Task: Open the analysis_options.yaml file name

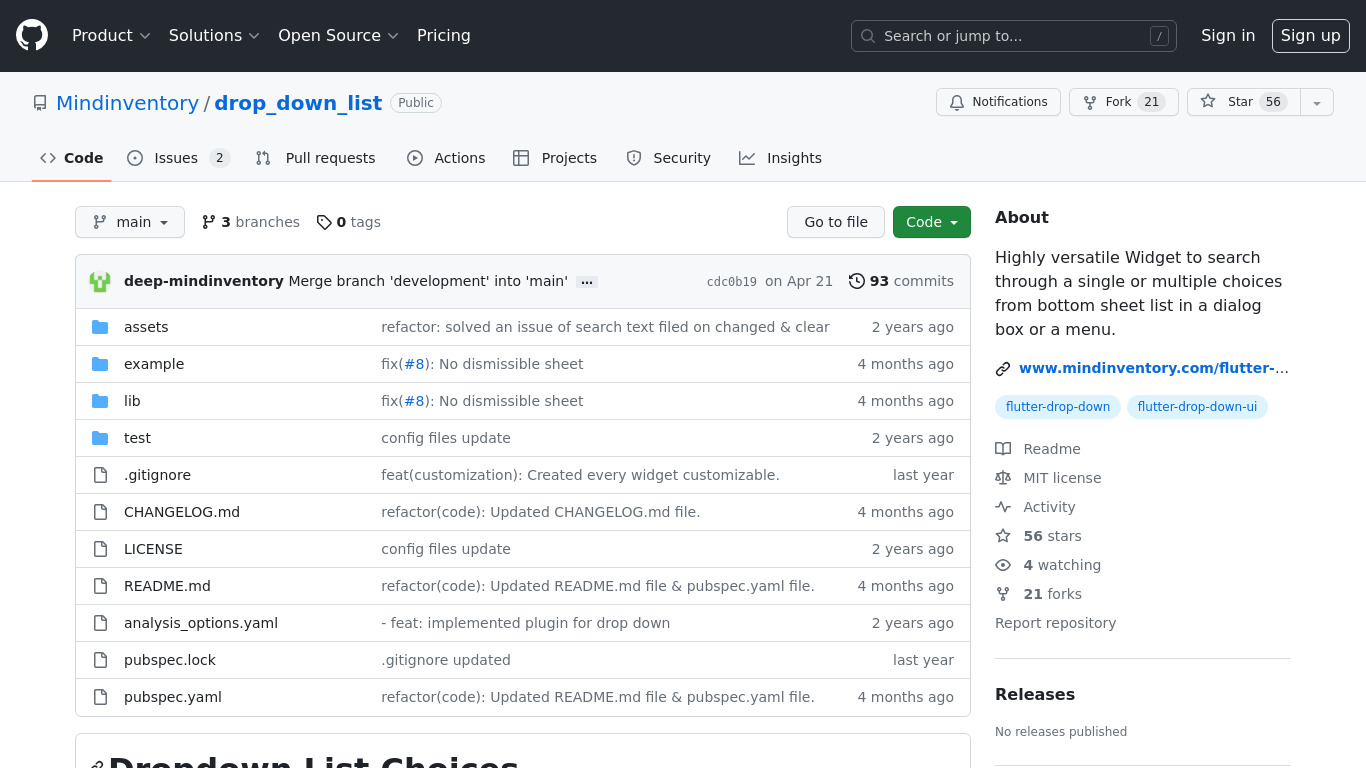Action: (x=201, y=623)
